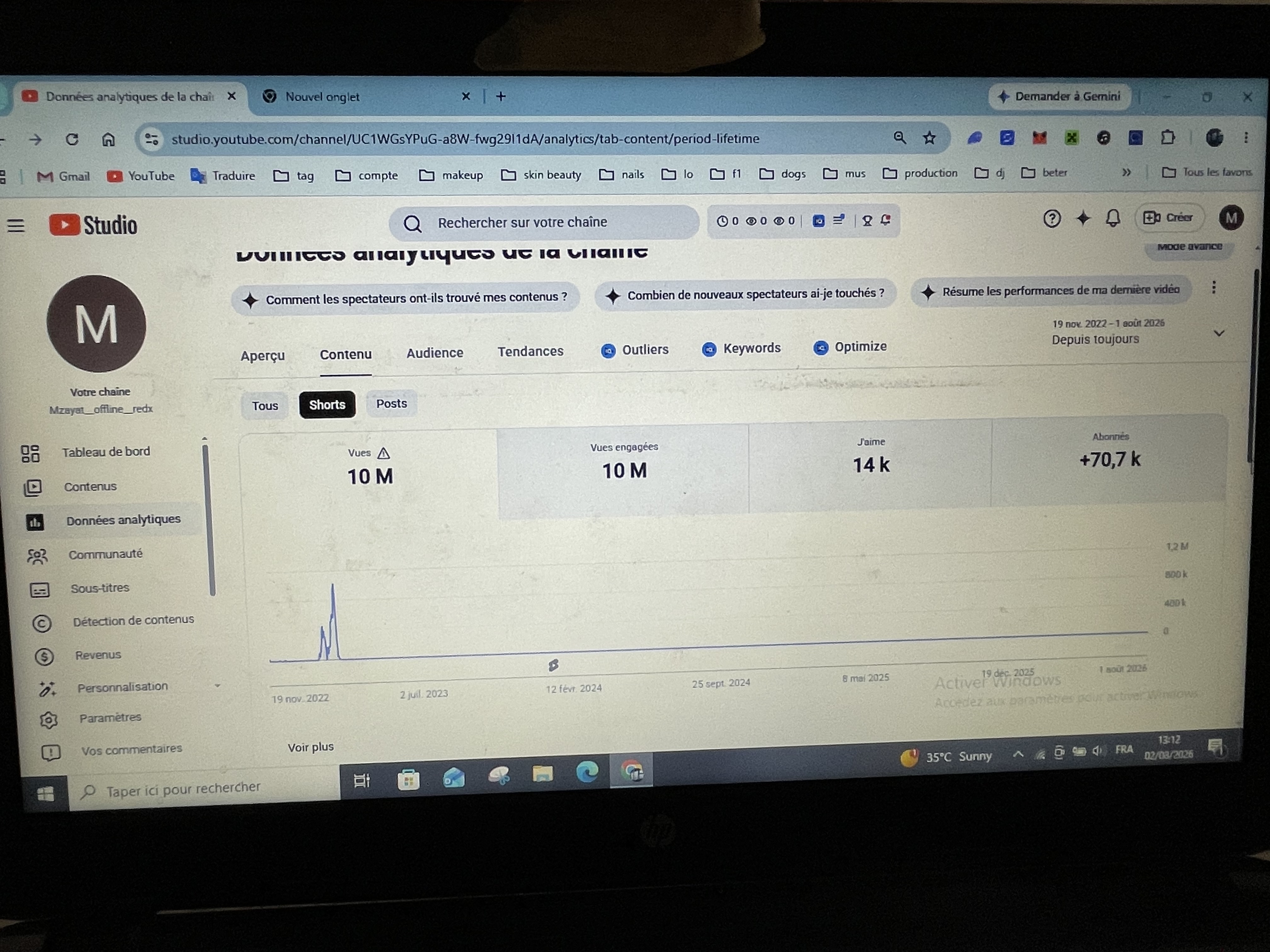
Task: Click the channel profile picture M
Action: click(x=96, y=324)
